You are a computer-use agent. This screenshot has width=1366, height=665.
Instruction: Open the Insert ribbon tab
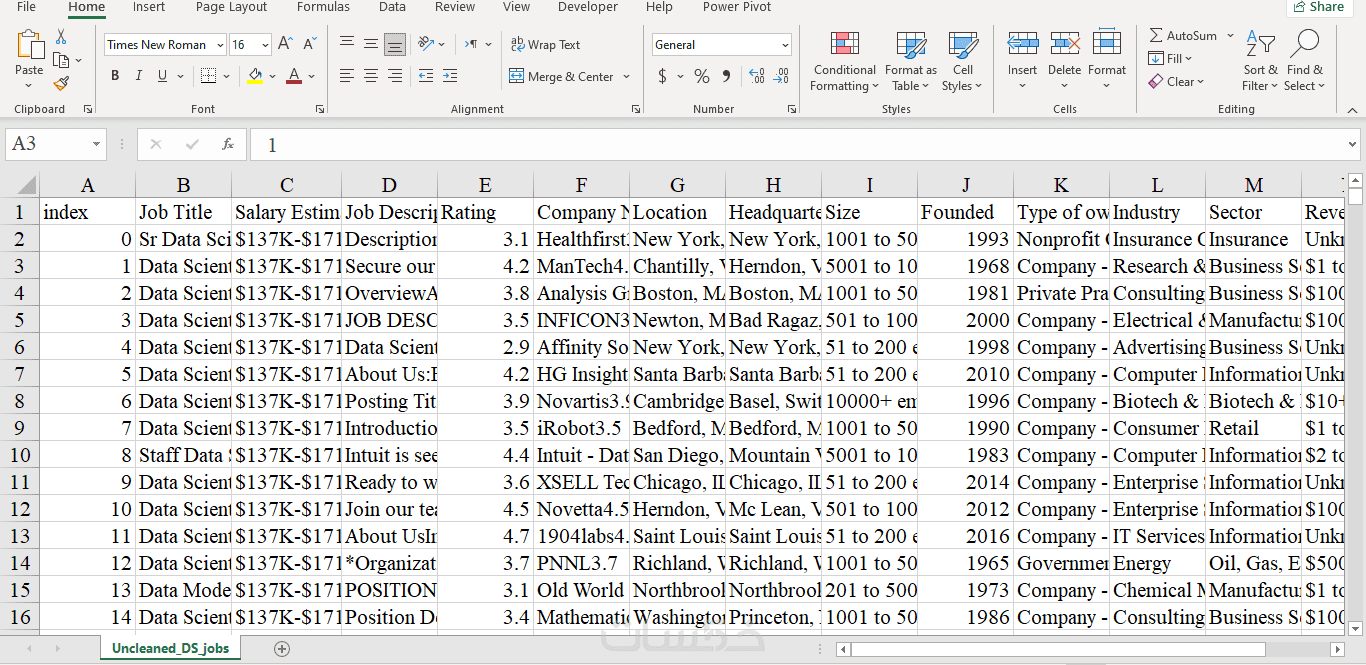pos(149,7)
